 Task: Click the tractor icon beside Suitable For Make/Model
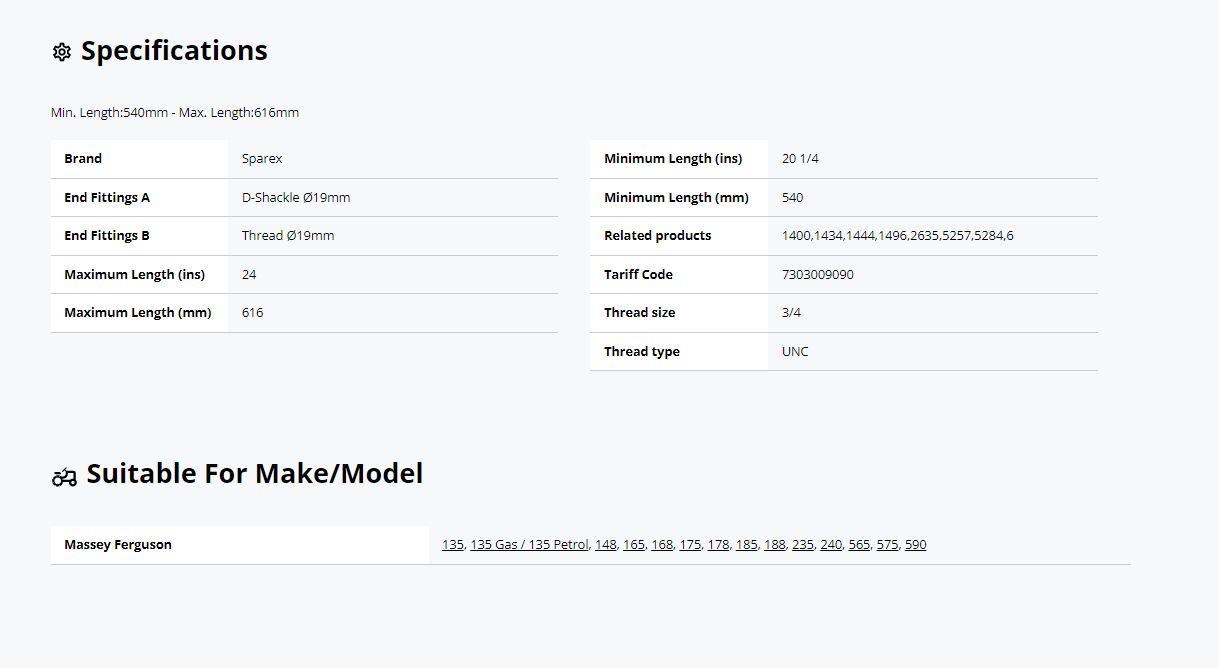click(x=64, y=477)
